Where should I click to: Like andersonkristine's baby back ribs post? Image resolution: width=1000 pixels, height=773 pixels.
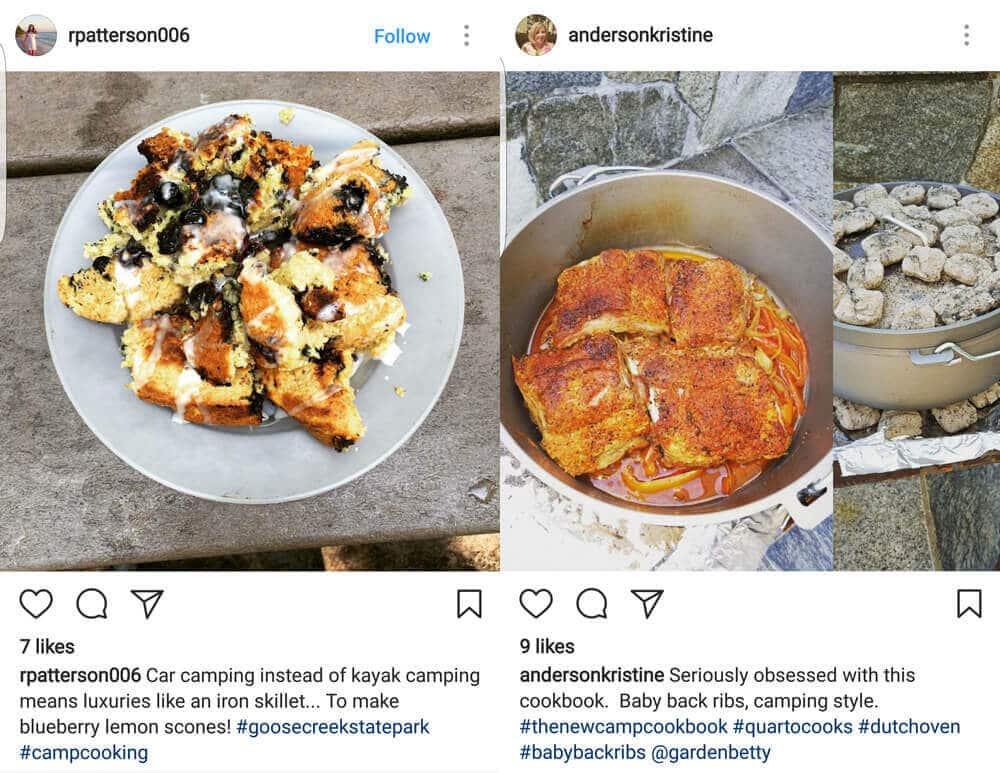point(536,603)
